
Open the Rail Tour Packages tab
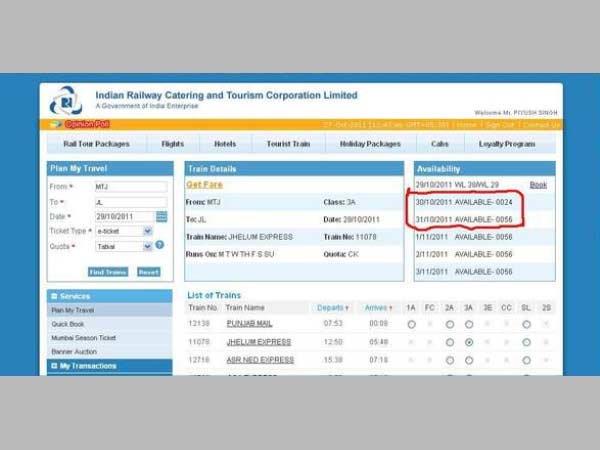(97, 144)
